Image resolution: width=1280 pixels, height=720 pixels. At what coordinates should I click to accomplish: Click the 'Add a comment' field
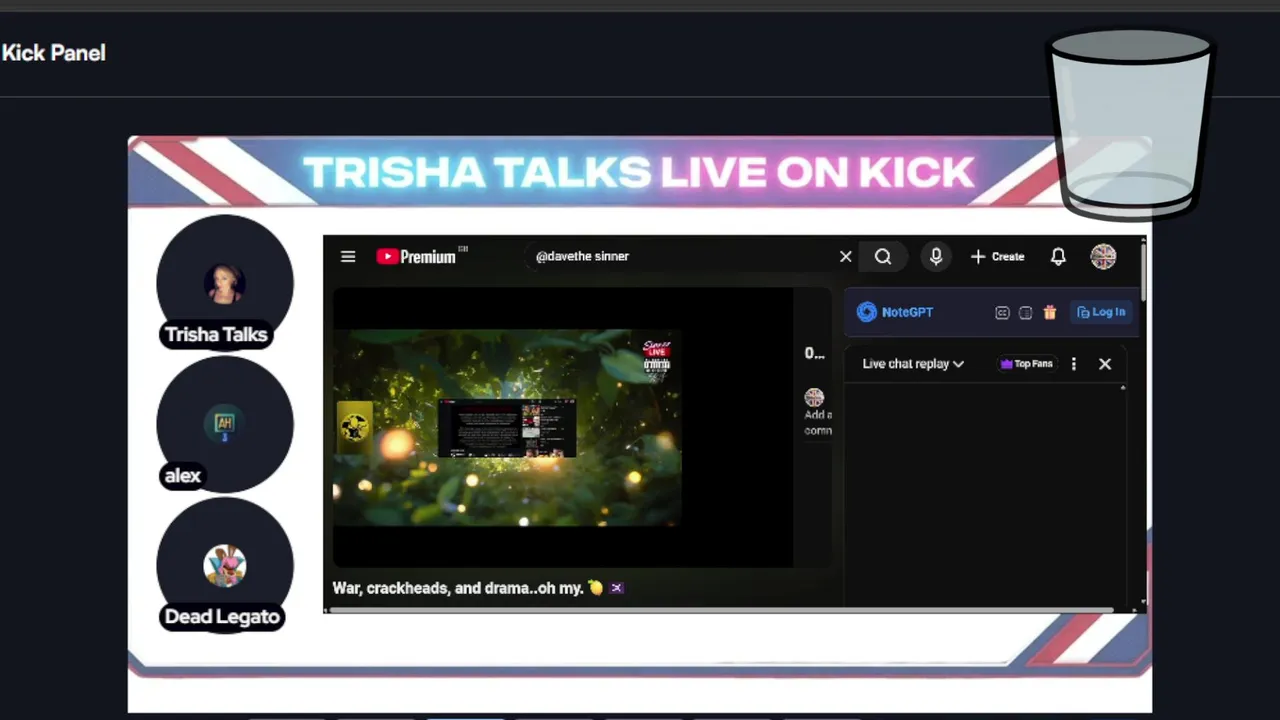pos(818,422)
